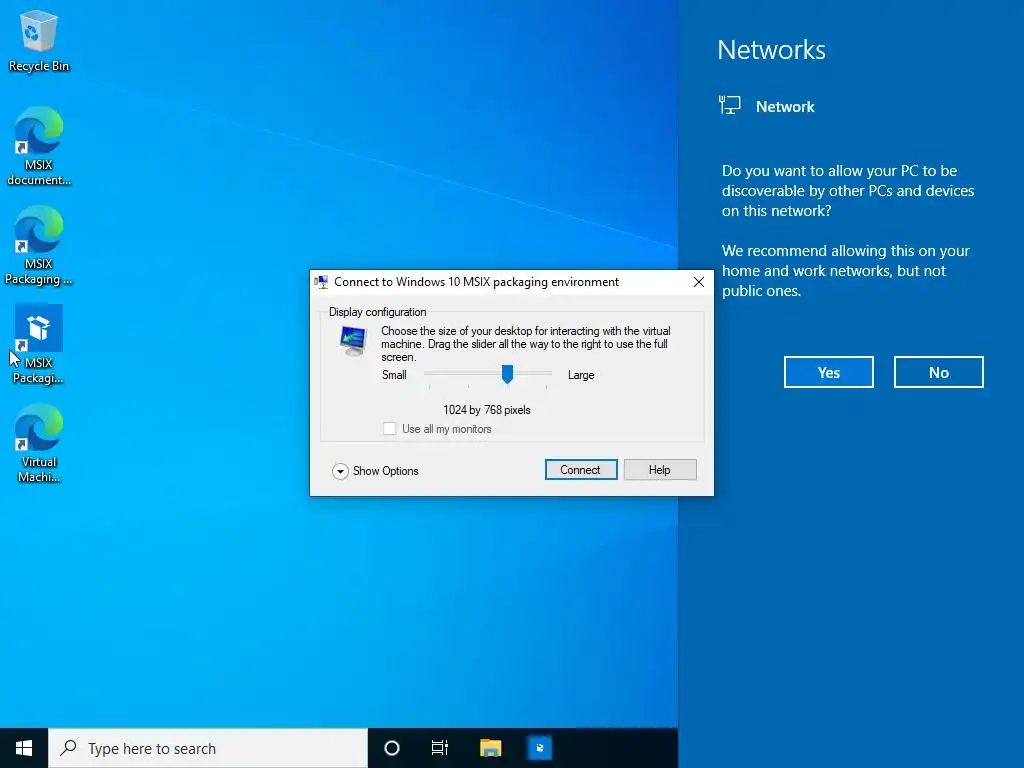Choose No for network discoverability
The width and height of the screenshot is (1024, 768).
click(x=938, y=372)
